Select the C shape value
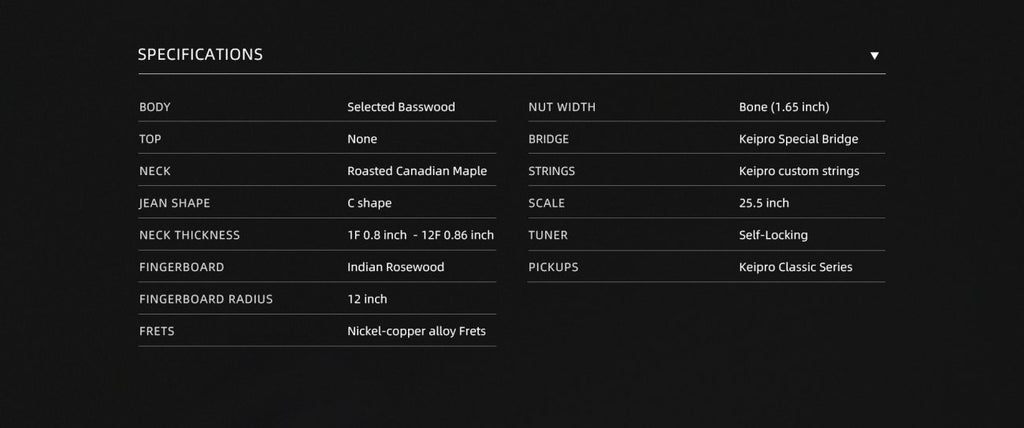Viewport: 1024px width, 428px height. click(x=369, y=203)
